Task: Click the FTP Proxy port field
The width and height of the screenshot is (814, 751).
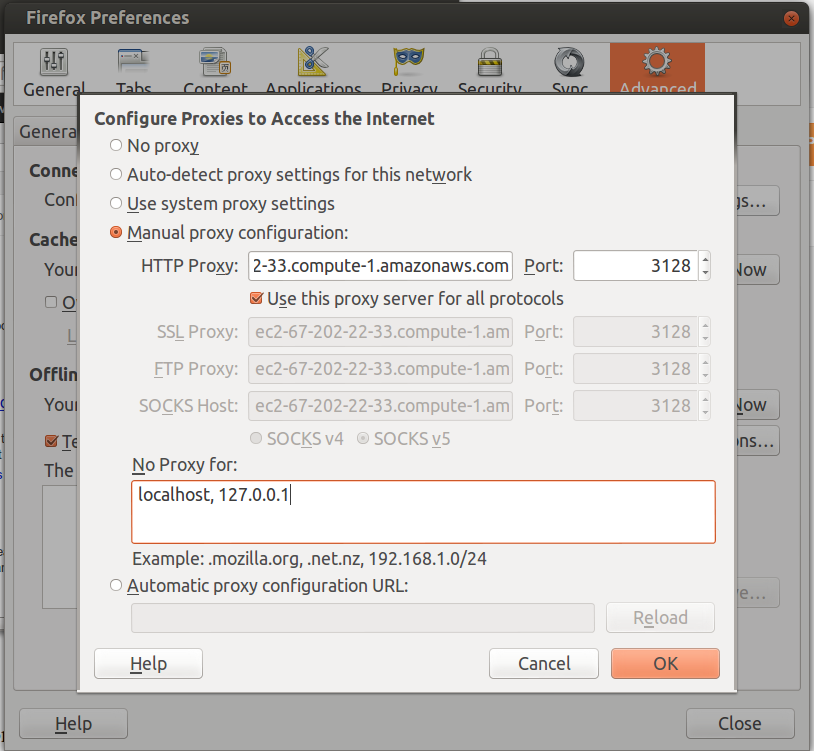Action: click(x=635, y=368)
